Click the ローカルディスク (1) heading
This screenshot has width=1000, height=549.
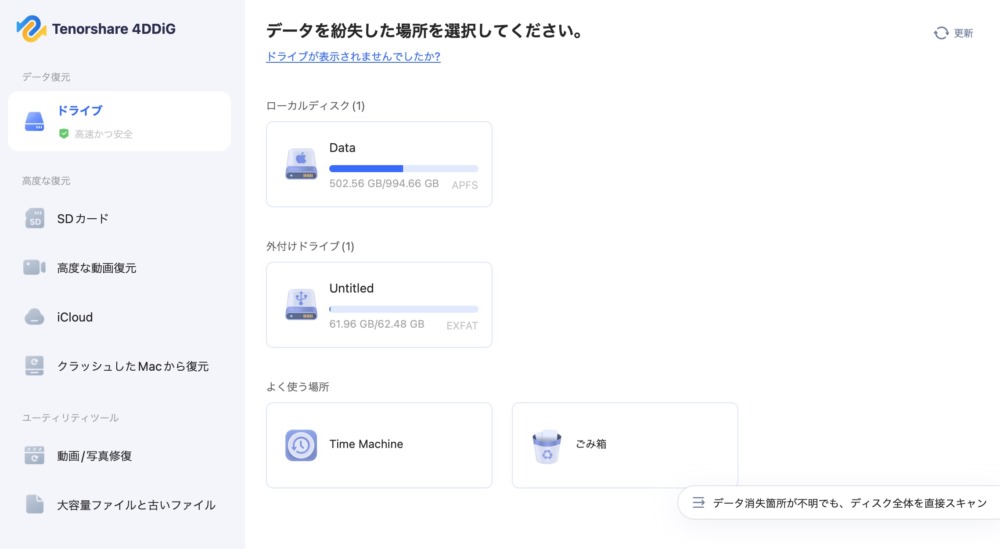pos(315,106)
